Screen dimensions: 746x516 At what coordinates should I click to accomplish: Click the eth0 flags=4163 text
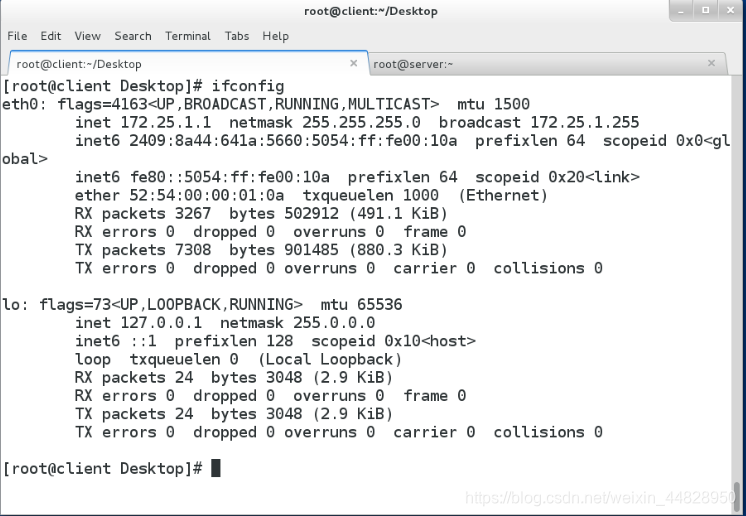pos(102,104)
